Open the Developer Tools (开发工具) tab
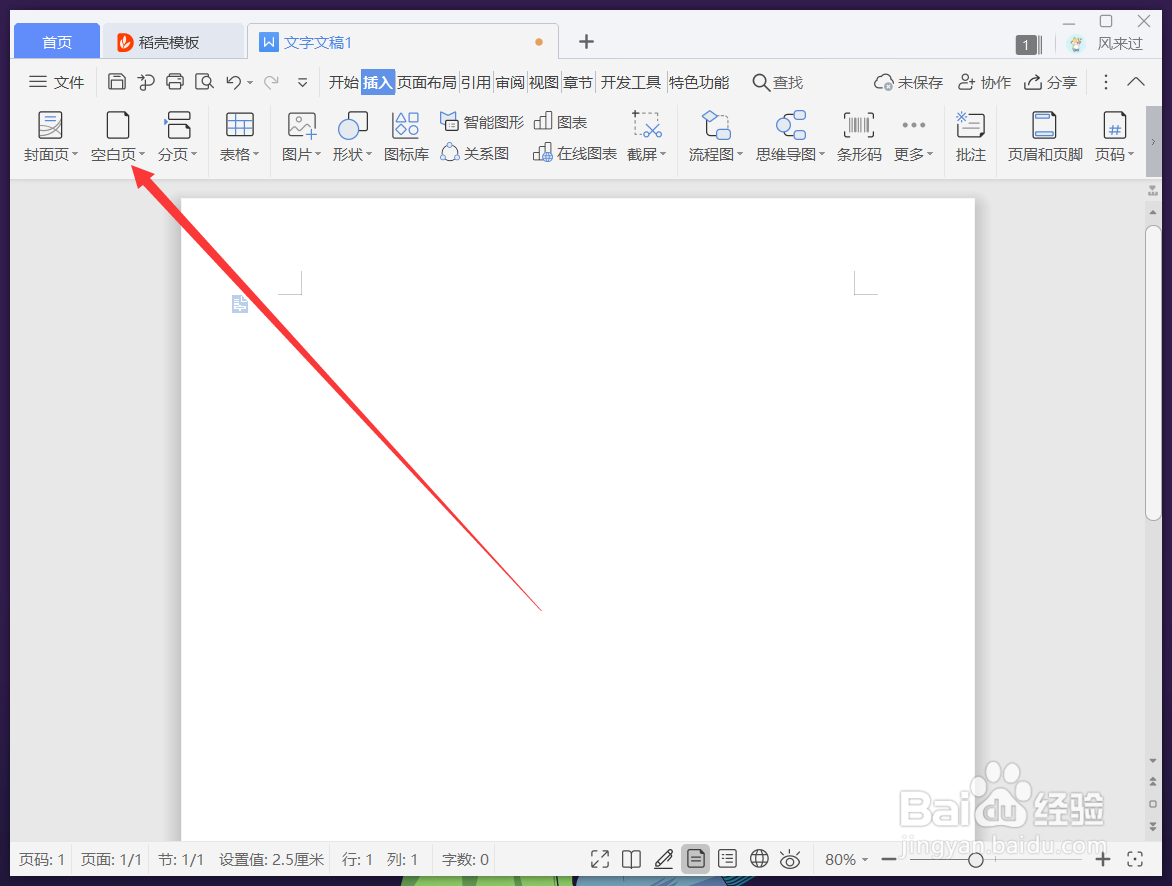The image size is (1172, 886). tap(631, 82)
